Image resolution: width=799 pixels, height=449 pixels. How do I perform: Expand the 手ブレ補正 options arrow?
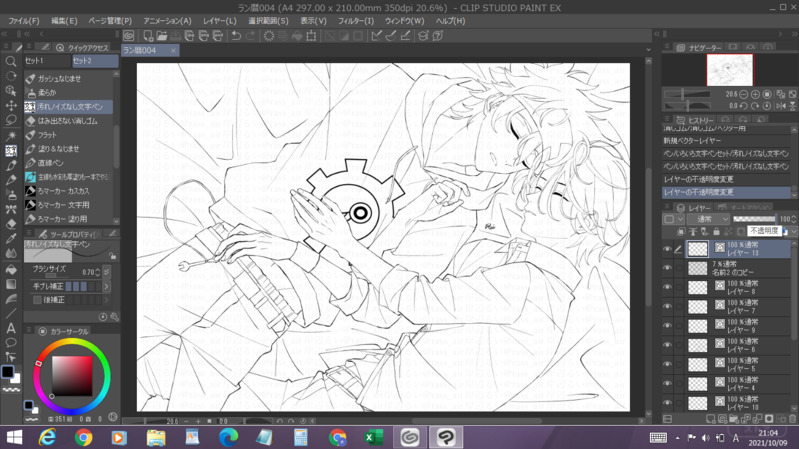[x=106, y=286]
